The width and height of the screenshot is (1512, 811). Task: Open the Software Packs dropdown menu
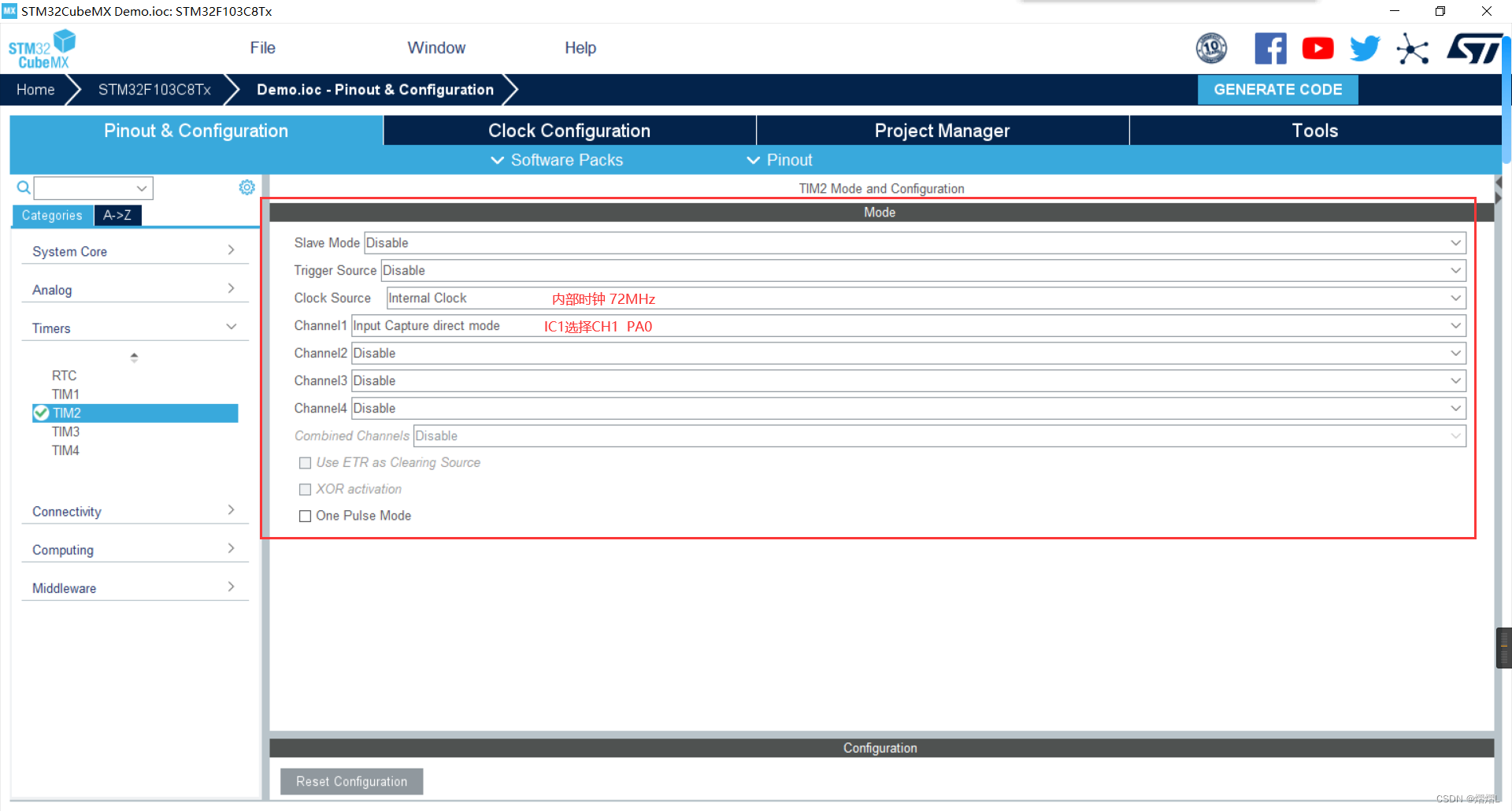point(557,160)
